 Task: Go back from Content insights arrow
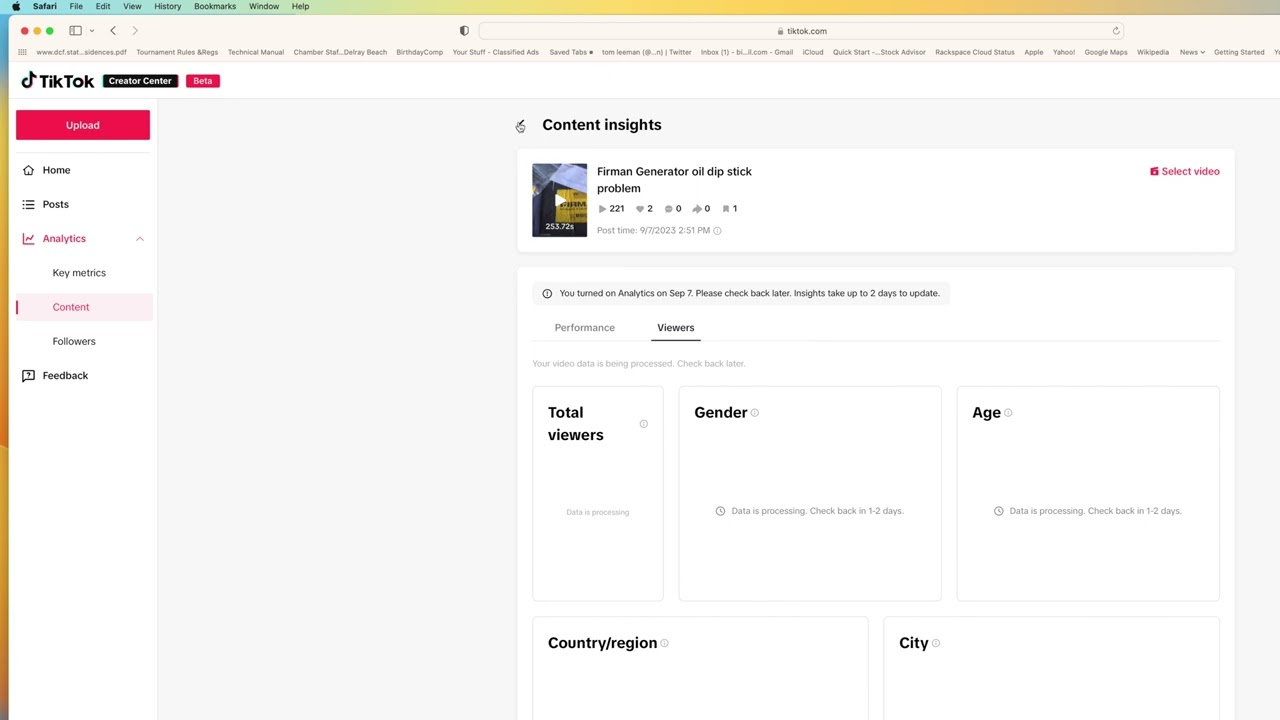pyautogui.click(x=521, y=125)
